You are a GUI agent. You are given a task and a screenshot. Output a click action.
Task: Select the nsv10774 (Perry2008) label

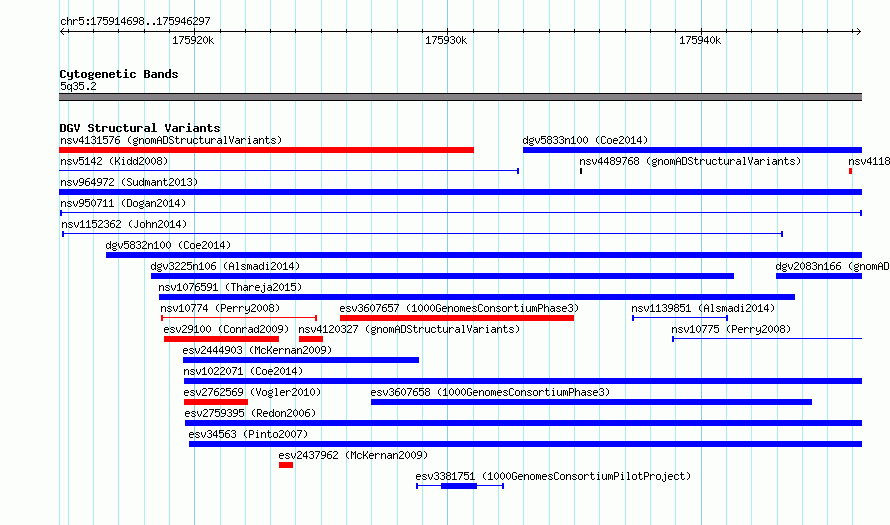coord(220,308)
